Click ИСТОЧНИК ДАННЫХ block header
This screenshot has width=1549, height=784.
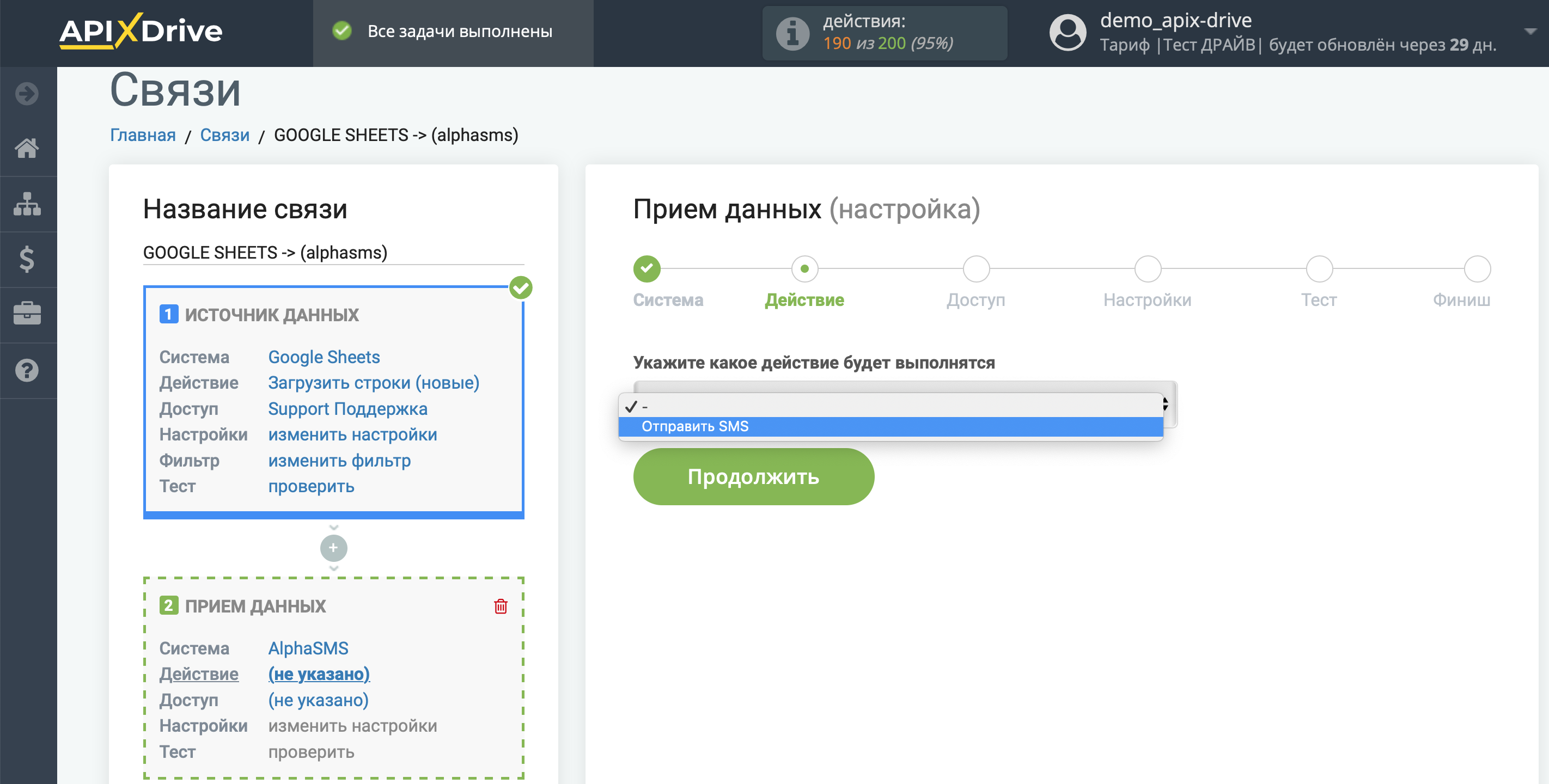[271, 315]
